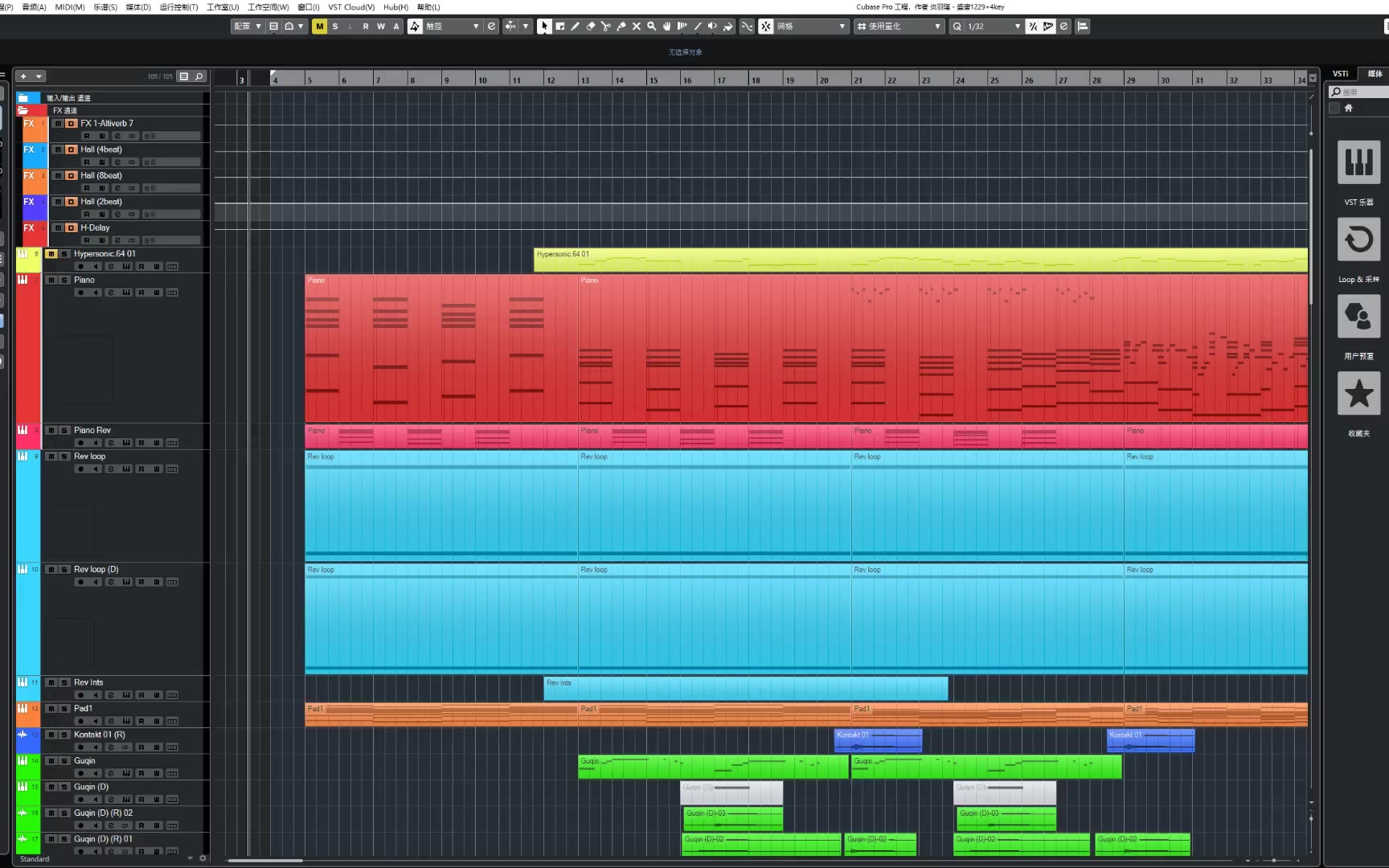Open quantize preset 1/32 dropdown

994,27
